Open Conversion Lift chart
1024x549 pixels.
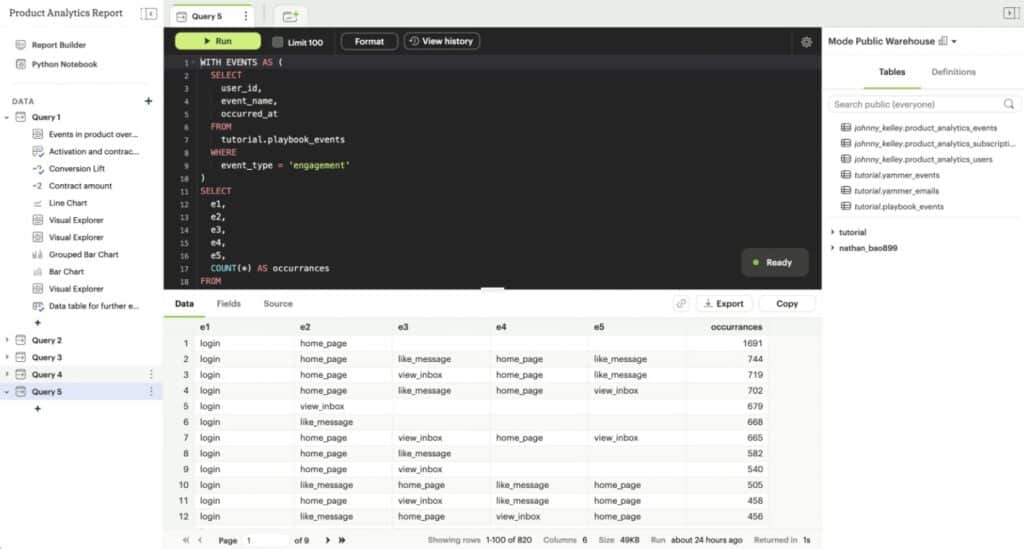(x=76, y=168)
